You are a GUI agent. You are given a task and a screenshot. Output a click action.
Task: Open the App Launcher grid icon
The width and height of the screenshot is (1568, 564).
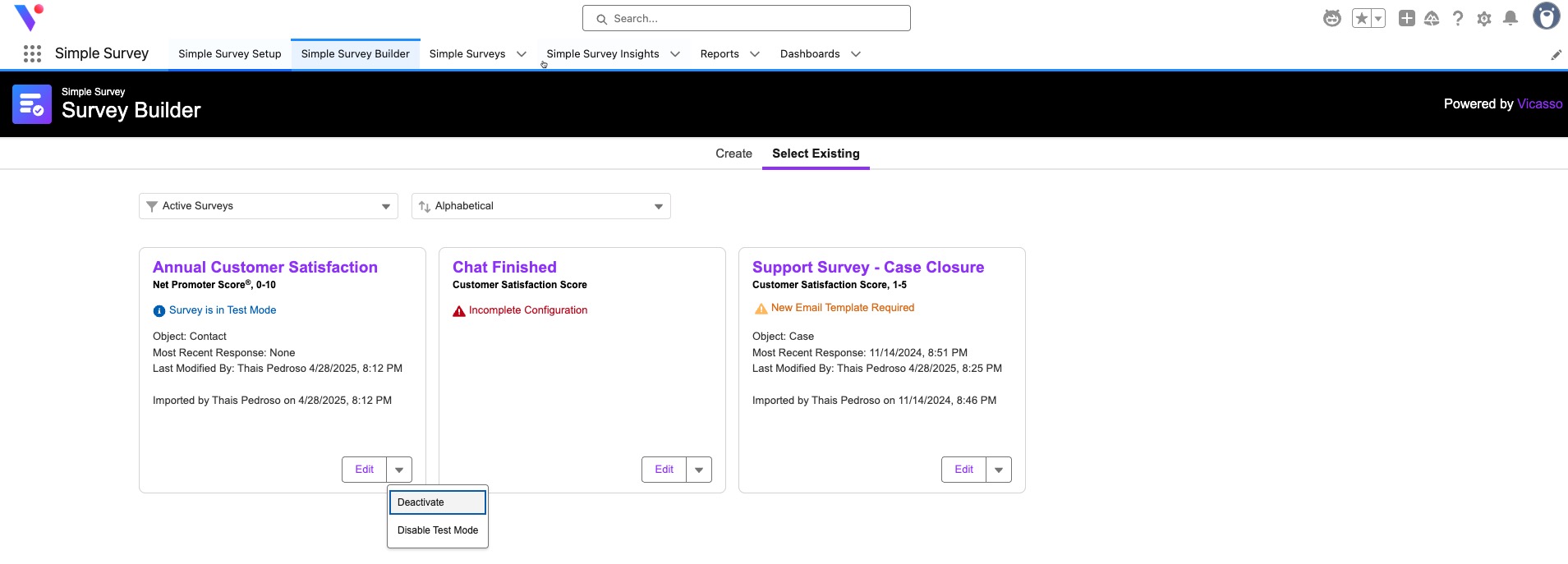click(x=32, y=54)
